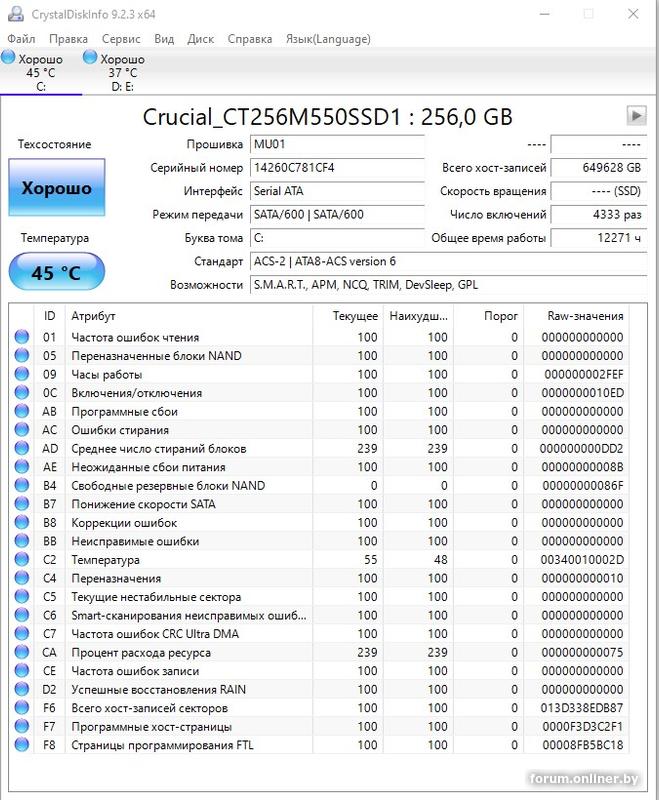The width and height of the screenshot is (659, 800).
Task: Click the 45 °C temperature button
Action: [x=57, y=272]
